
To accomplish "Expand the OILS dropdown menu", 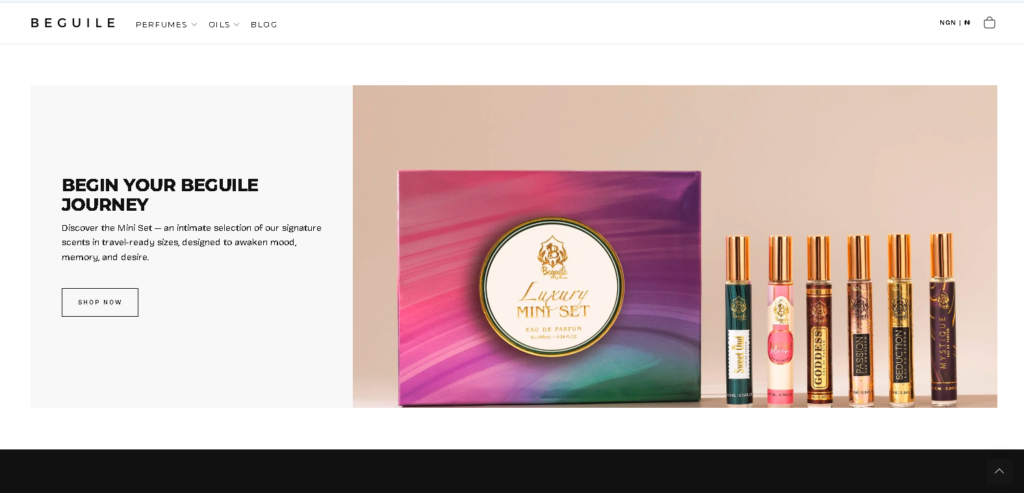I will 224,24.
